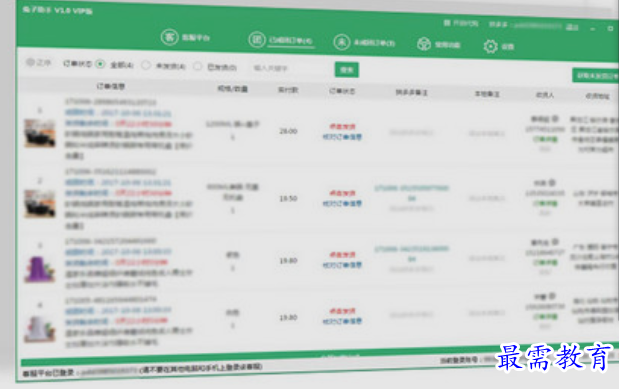Screen dimensions: 619x389
Task: Click the info icon beside row 4 recipient name
Action: (552, 296)
